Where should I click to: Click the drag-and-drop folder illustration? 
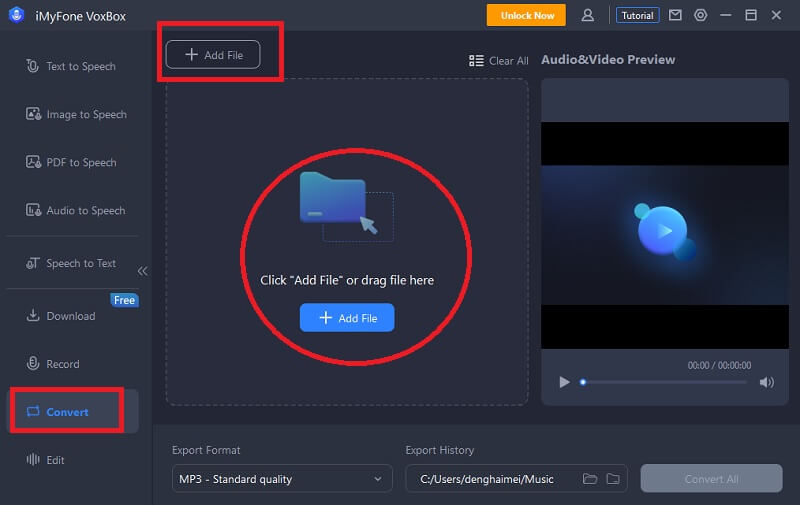(x=346, y=206)
